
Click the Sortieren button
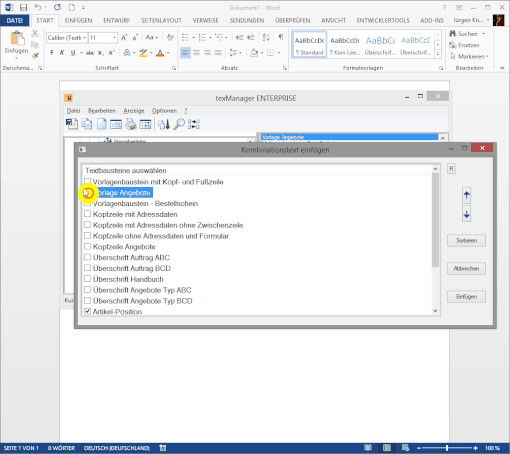(466, 240)
